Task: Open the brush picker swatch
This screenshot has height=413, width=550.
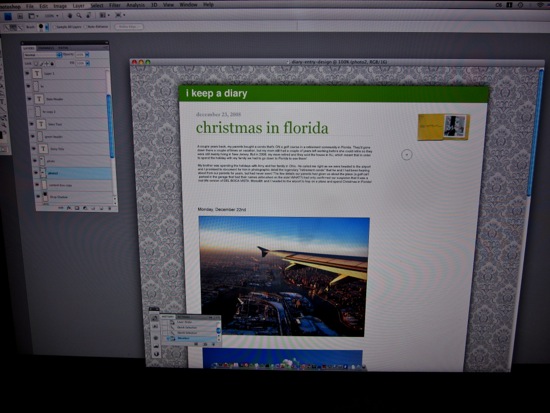Action: pos(41,27)
